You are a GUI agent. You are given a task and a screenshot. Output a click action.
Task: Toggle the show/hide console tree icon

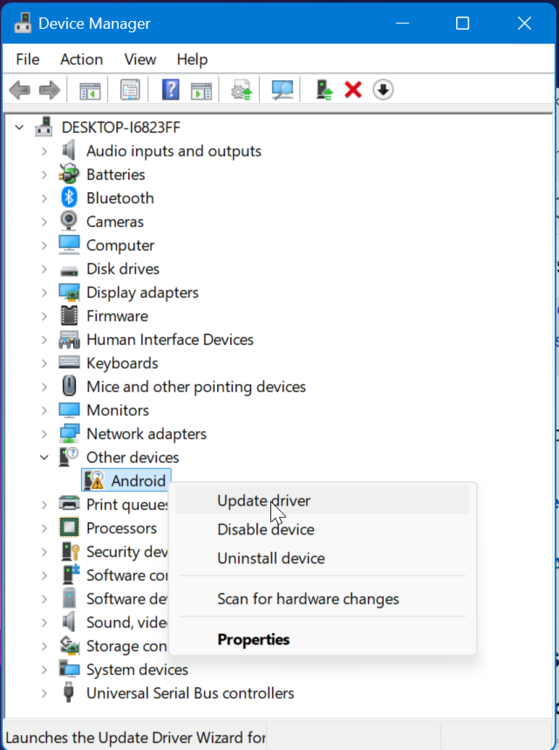(x=90, y=90)
